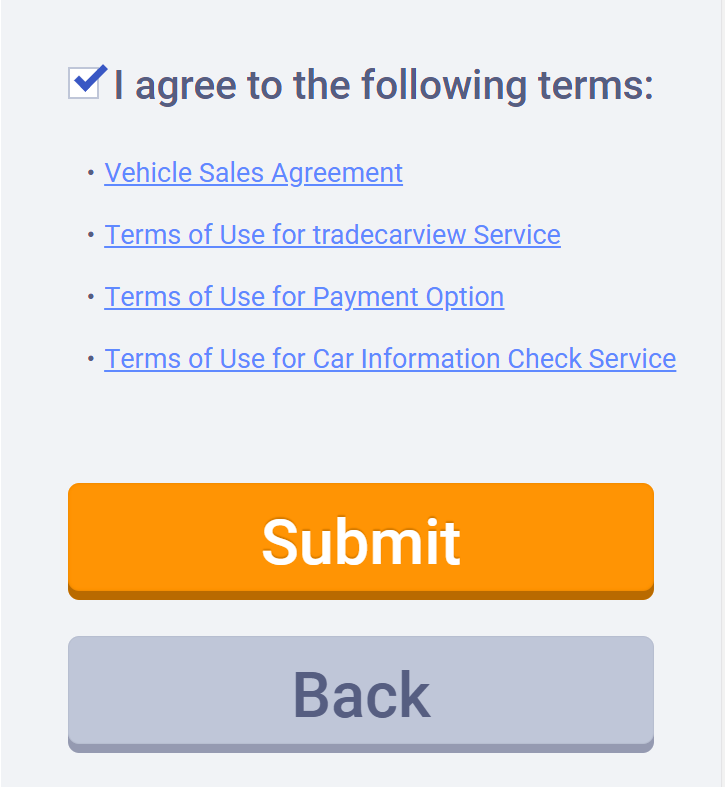View the Car Information Check Service terms
The width and height of the screenshot is (725, 787).
coord(390,359)
